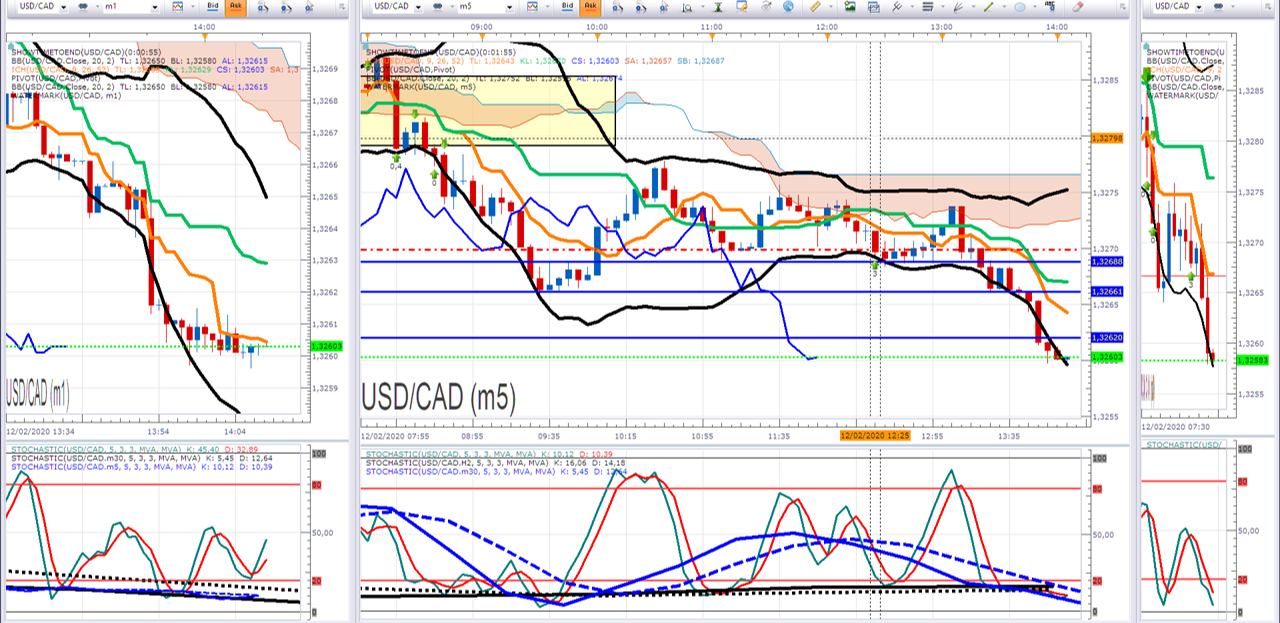The width and height of the screenshot is (1280, 623).
Task: Toggle Bid price mode in m1 chart
Action: point(213,7)
